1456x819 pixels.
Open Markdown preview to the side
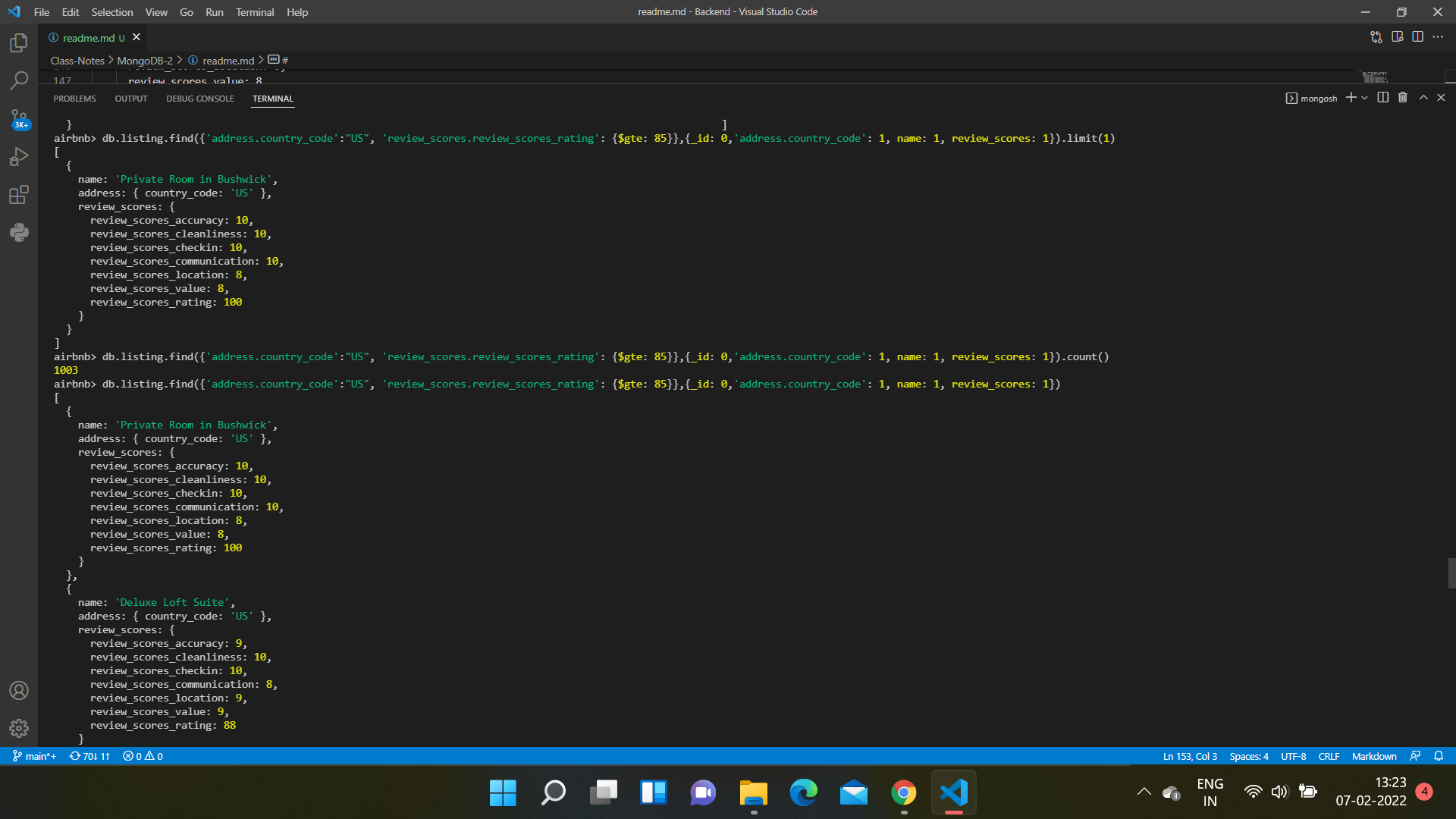1398,36
